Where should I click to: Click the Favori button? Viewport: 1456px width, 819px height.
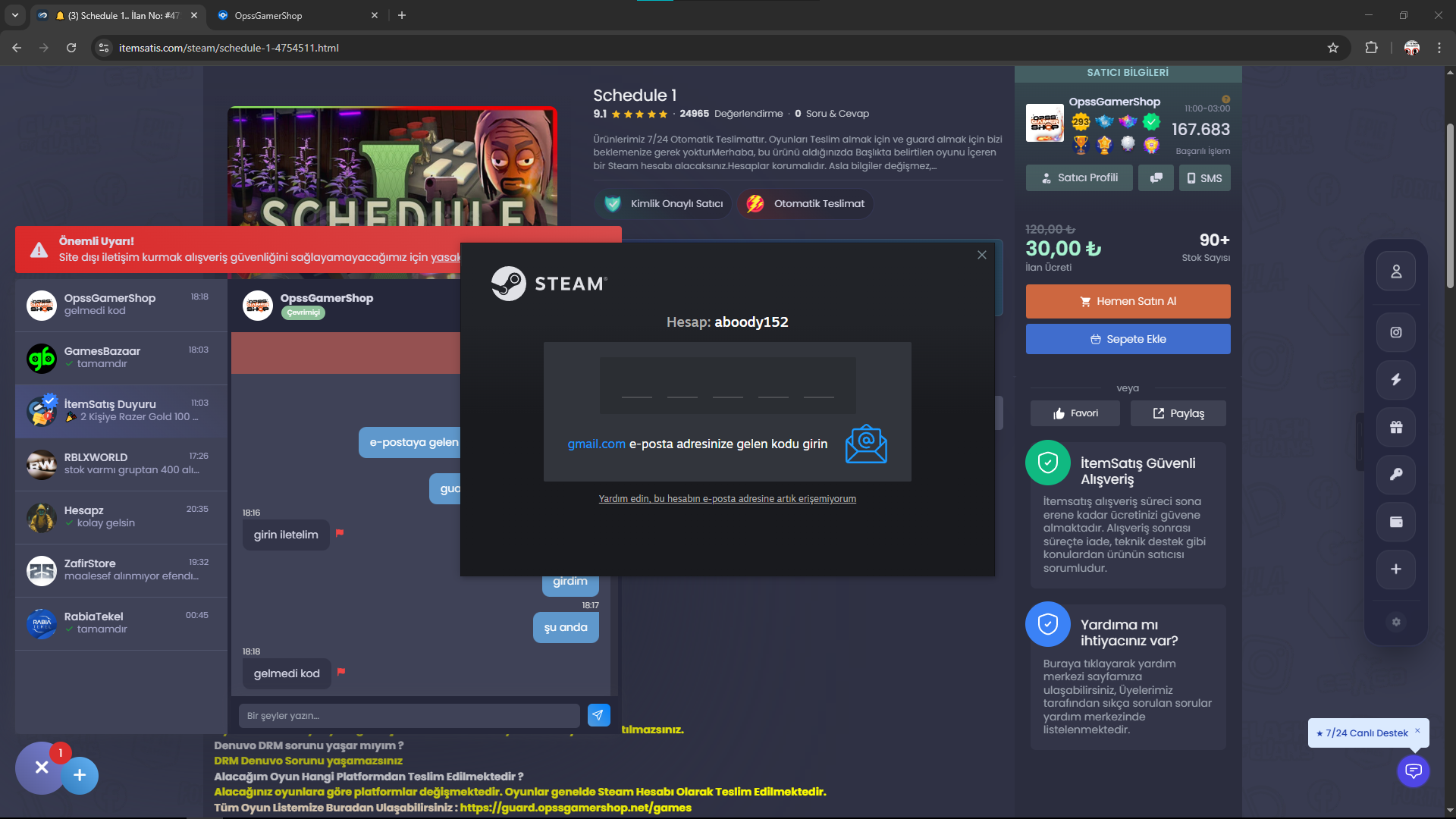coord(1075,413)
